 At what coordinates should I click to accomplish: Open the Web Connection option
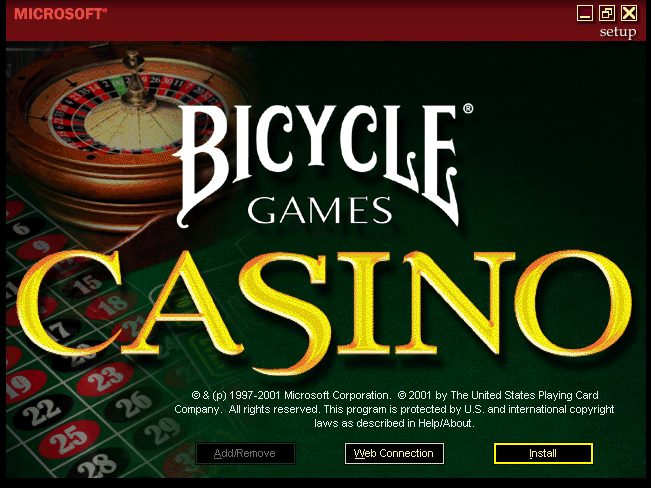pos(394,453)
